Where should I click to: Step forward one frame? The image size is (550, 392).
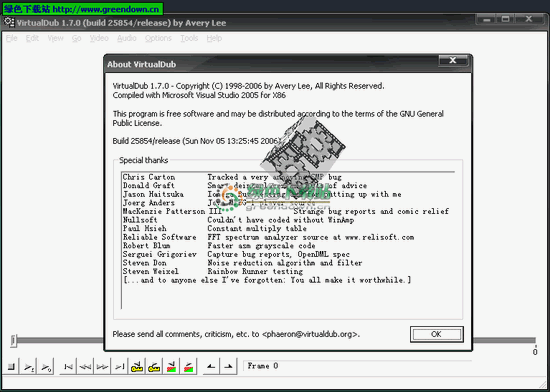point(102,367)
